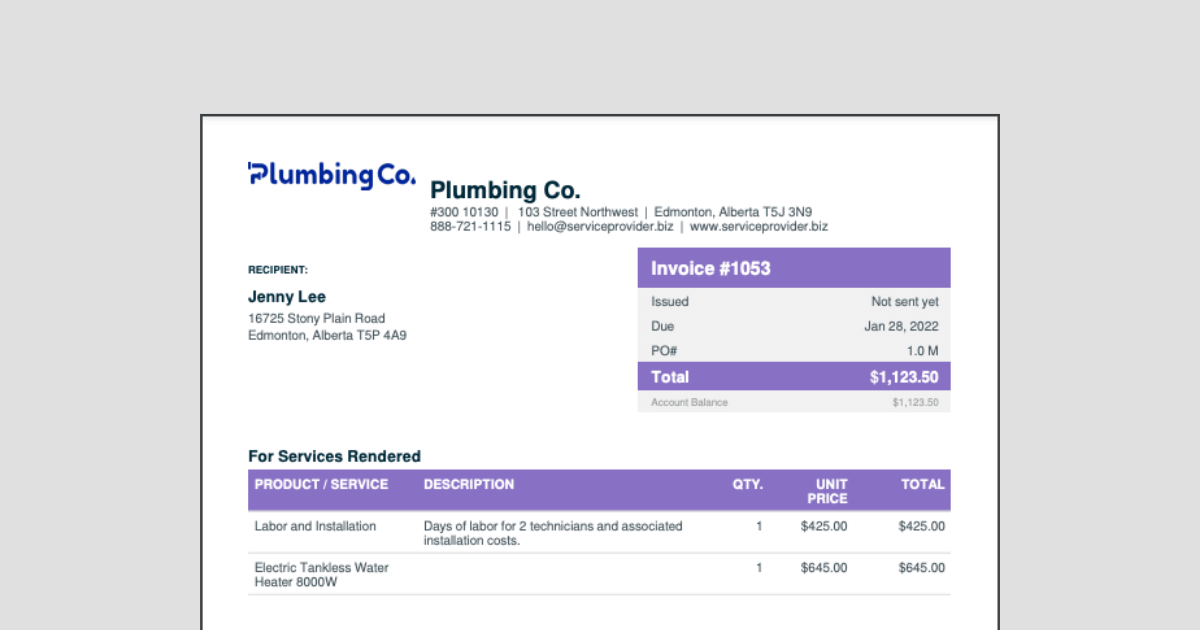Click row total $425.00 for Labor and Installation

click(922, 526)
